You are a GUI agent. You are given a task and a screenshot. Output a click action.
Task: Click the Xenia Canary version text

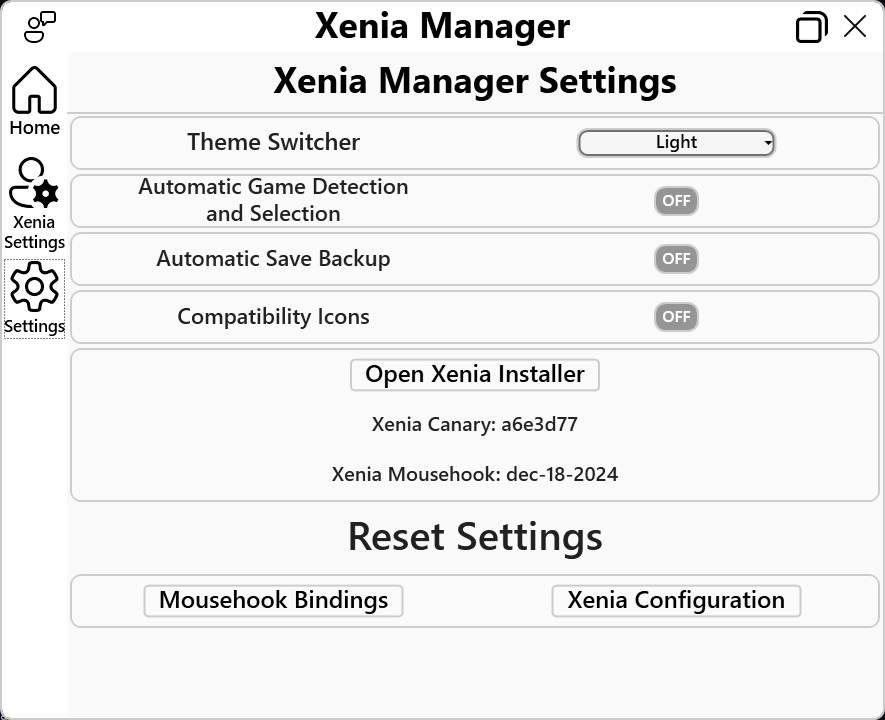475,424
